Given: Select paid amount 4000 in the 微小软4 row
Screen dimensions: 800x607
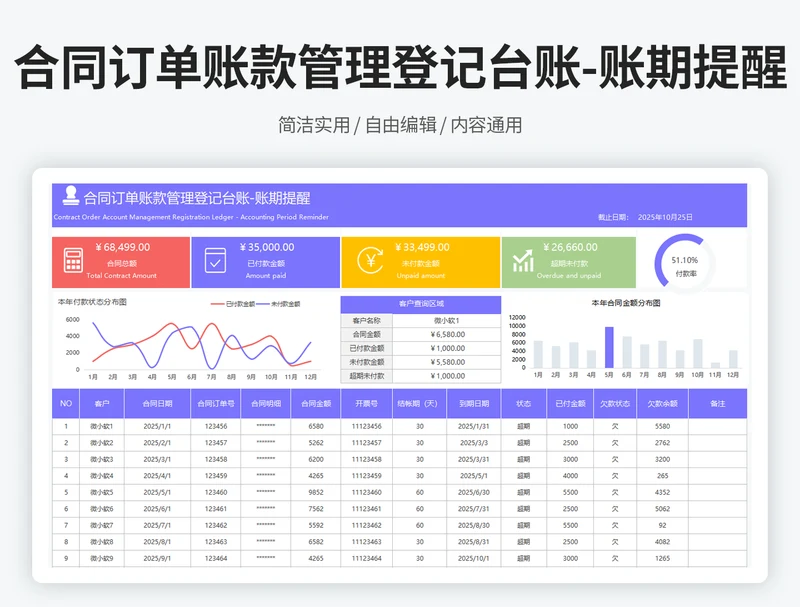Looking at the screenshot, I should coord(570,476).
